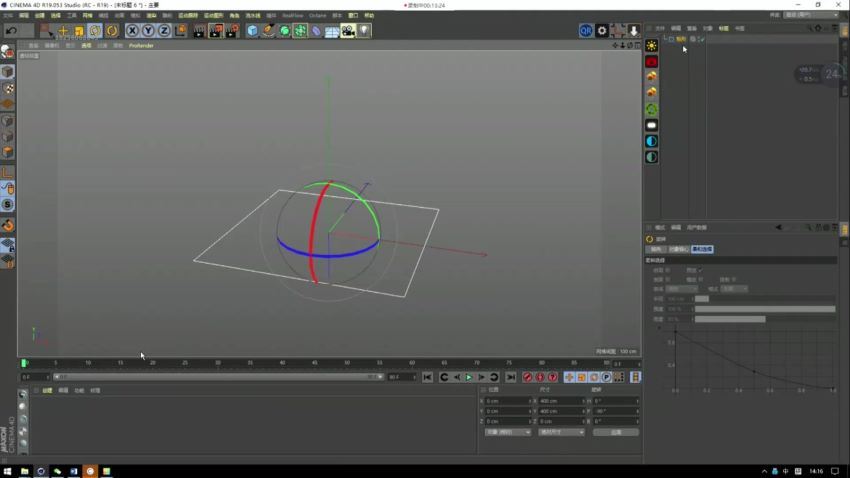Adjust the full-width attribute slider bar
Image resolution: width=850 pixels, height=478 pixels.
pos(765,309)
